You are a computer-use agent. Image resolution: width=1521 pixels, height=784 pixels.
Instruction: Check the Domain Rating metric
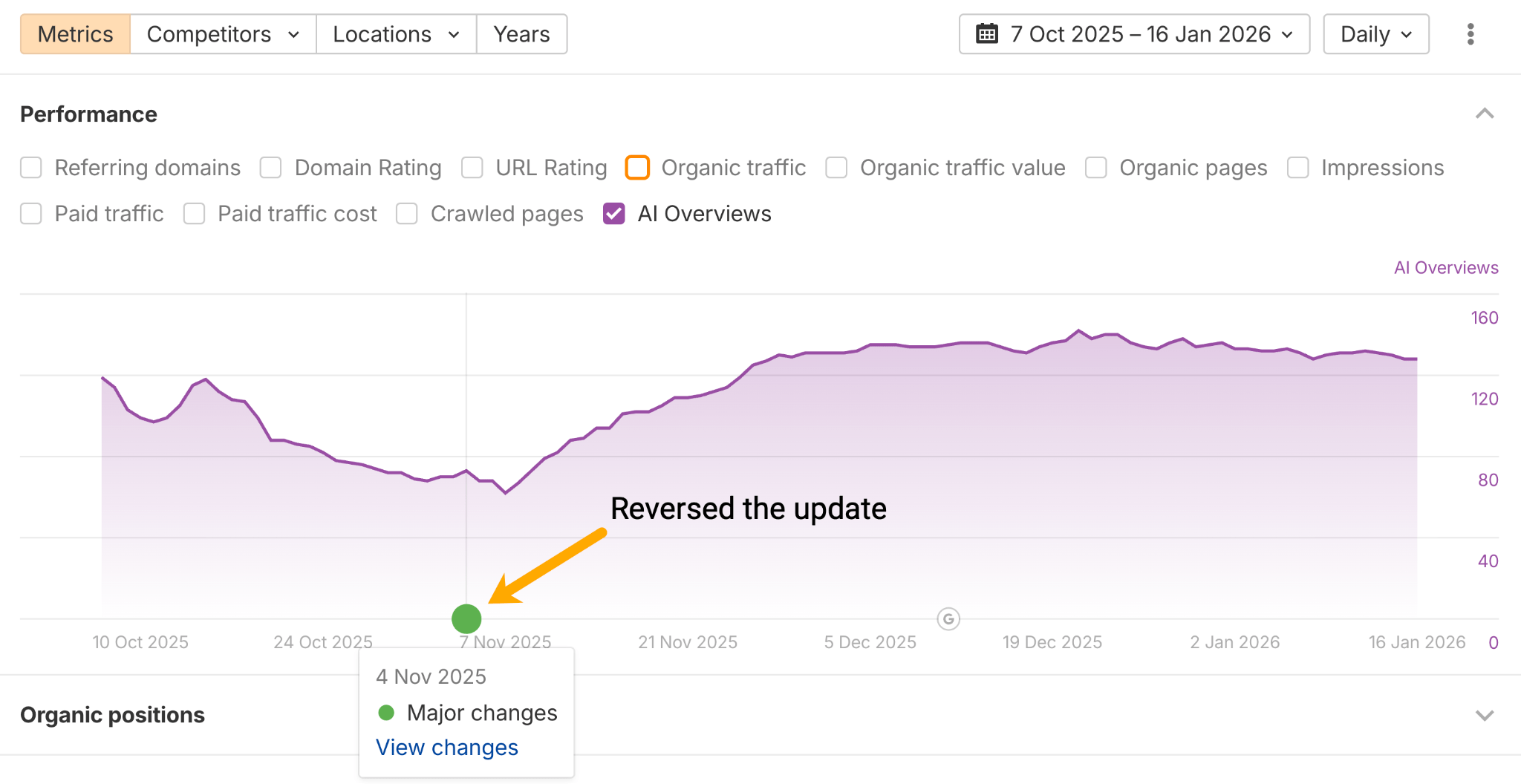tap(270, 168)
